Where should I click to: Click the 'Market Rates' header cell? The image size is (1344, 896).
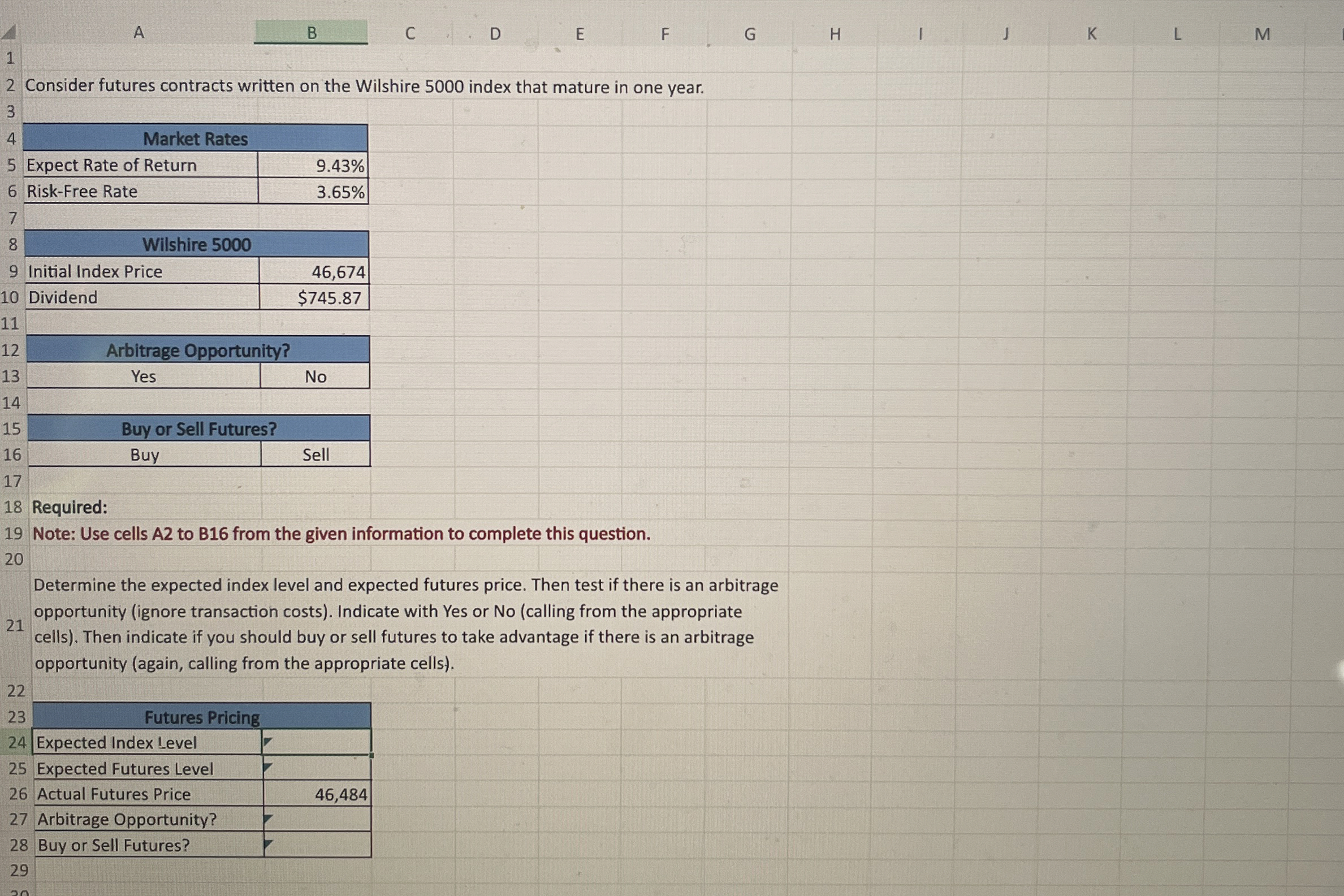click(196, 138)
